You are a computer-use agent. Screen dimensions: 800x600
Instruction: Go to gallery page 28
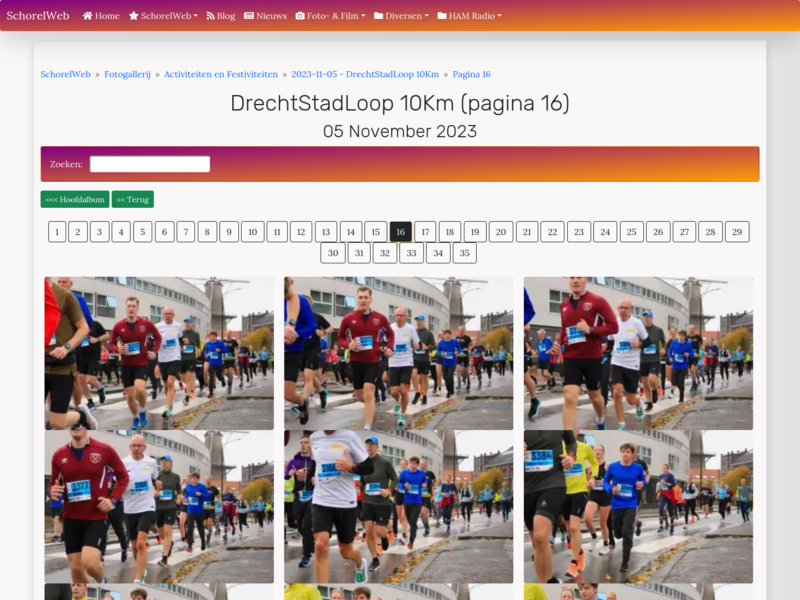click(710, 232)
